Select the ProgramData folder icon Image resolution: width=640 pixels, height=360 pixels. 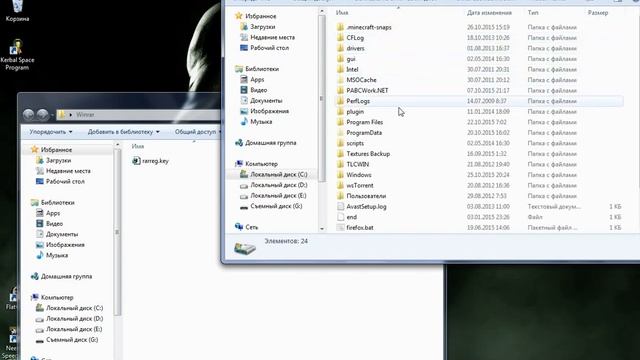(340, 133)
